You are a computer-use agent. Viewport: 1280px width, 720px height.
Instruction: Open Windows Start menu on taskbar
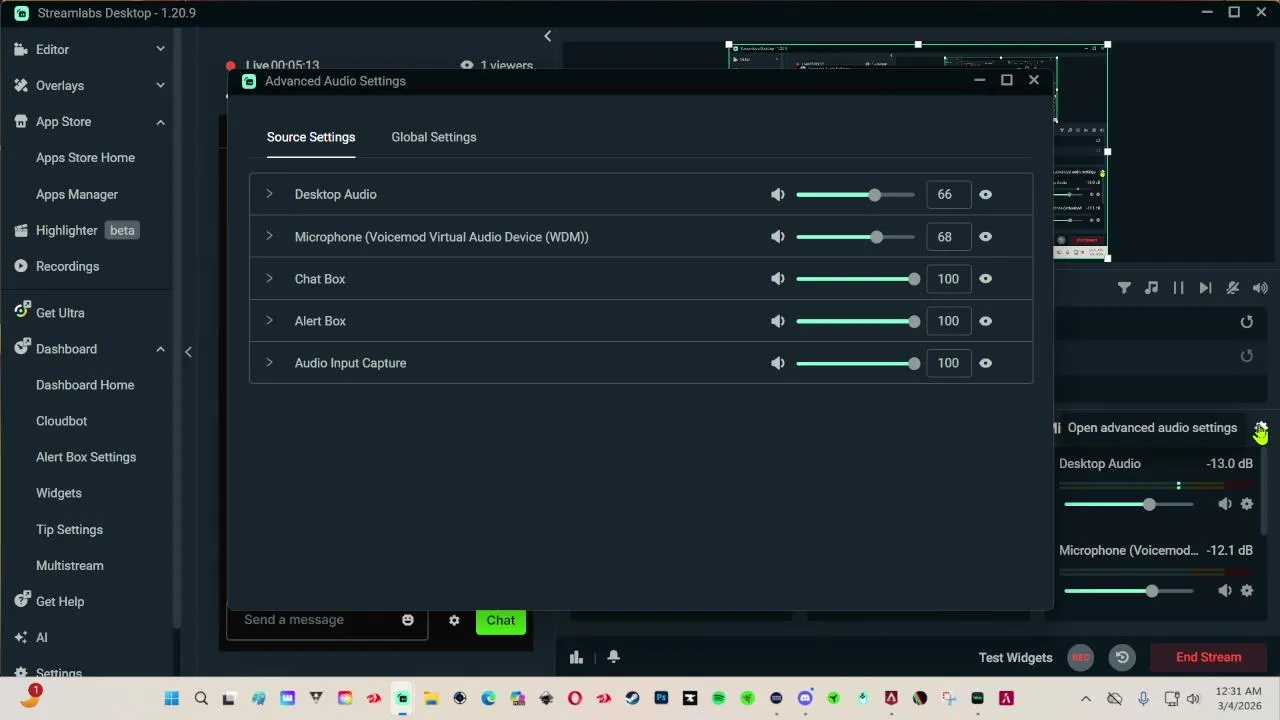tap(171, 699)
